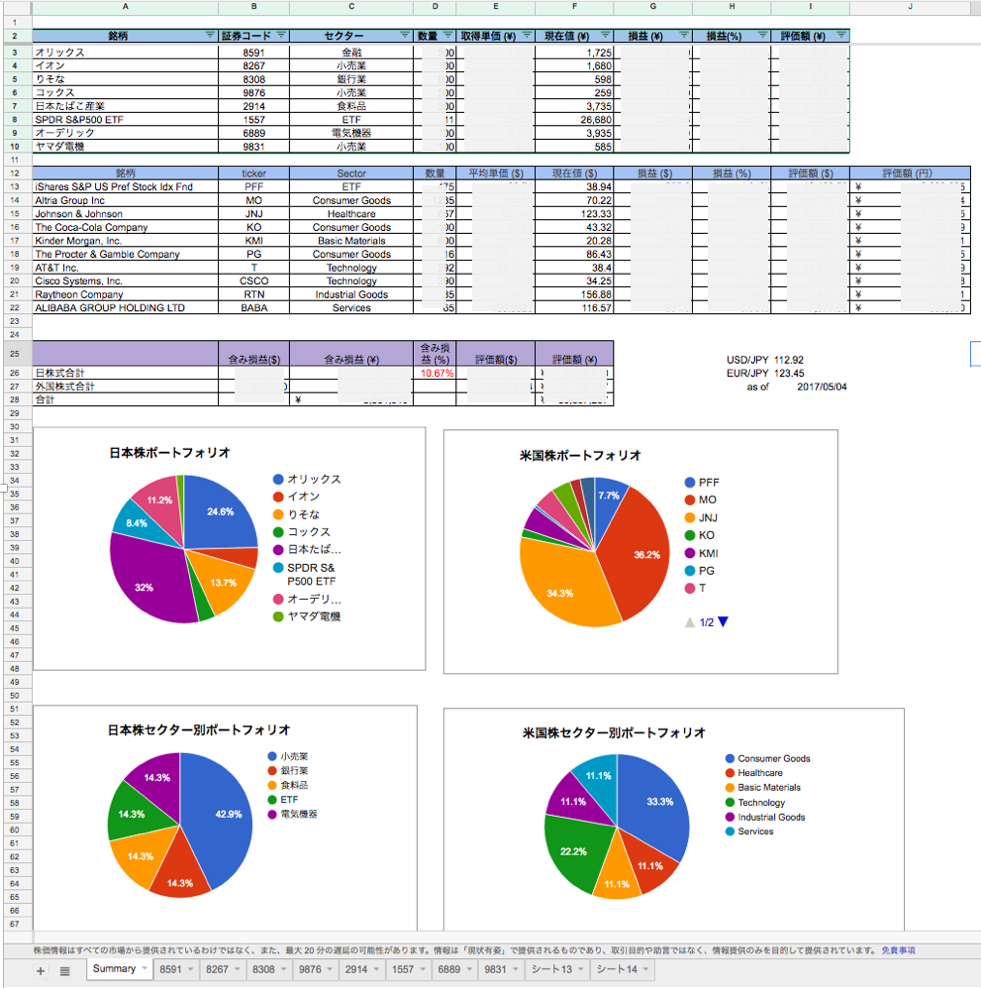The height and width of the screenshot is (988, 981).
Task: Click the オリックス legend color dot
Action: click(278, 479)
